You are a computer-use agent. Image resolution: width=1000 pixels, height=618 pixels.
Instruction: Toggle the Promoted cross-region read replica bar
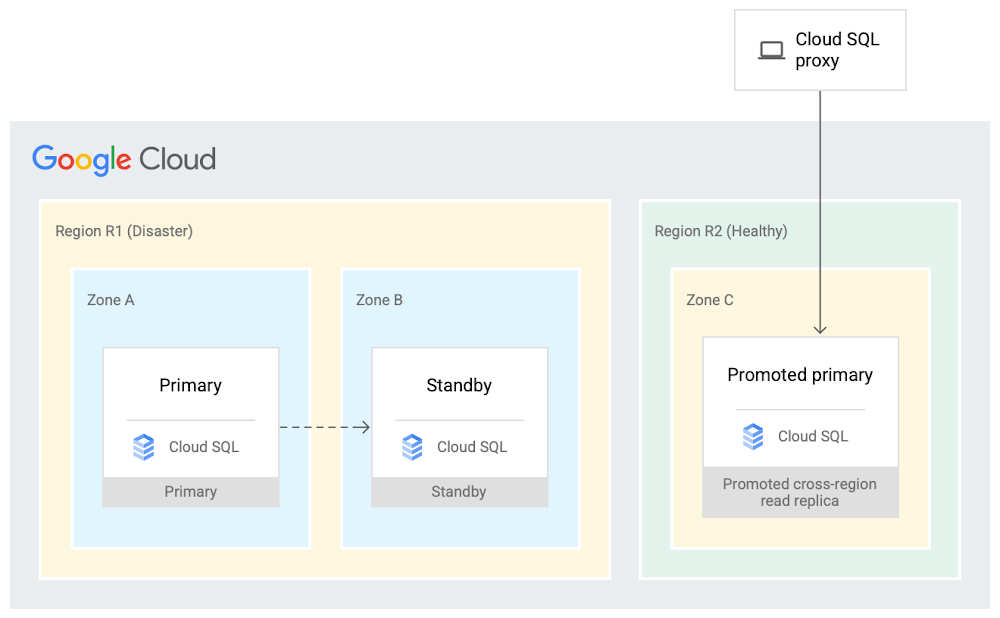(800, 492)
